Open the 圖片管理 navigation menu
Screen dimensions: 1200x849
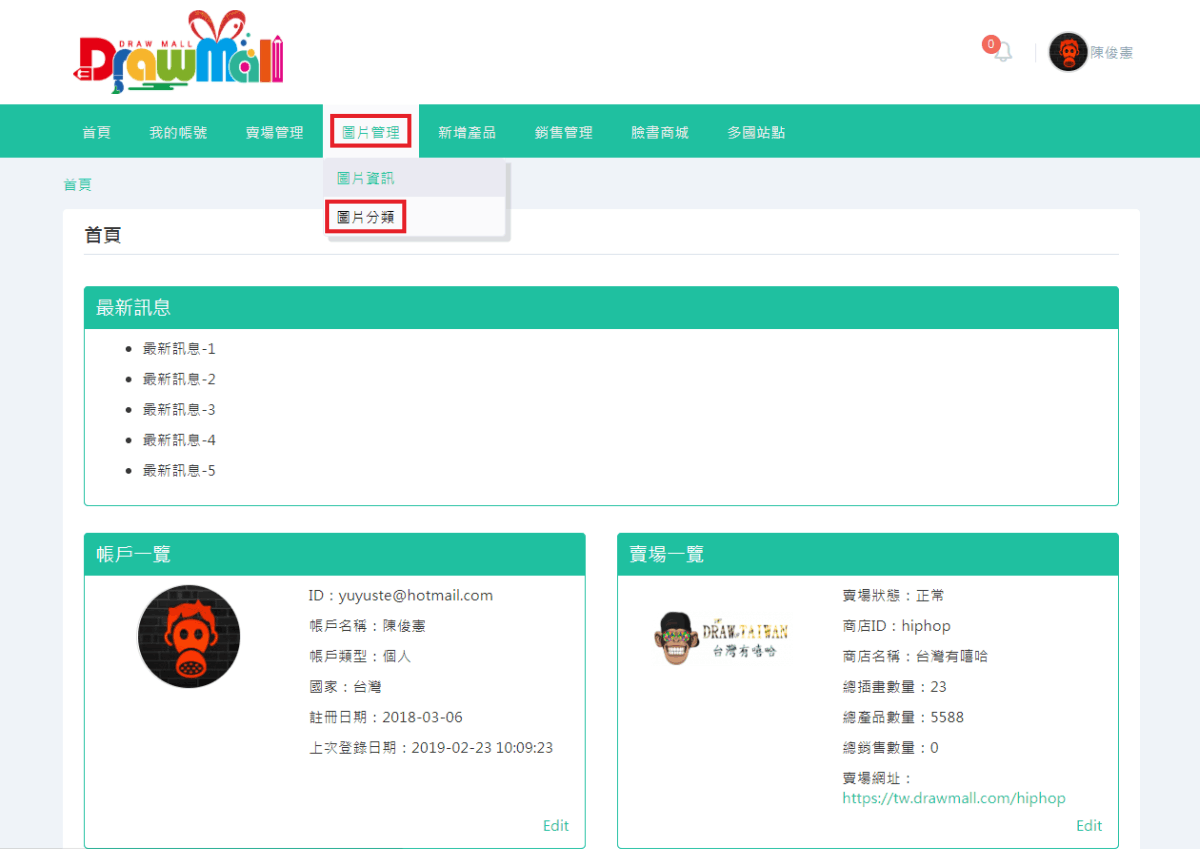click(x=371, y=131)
